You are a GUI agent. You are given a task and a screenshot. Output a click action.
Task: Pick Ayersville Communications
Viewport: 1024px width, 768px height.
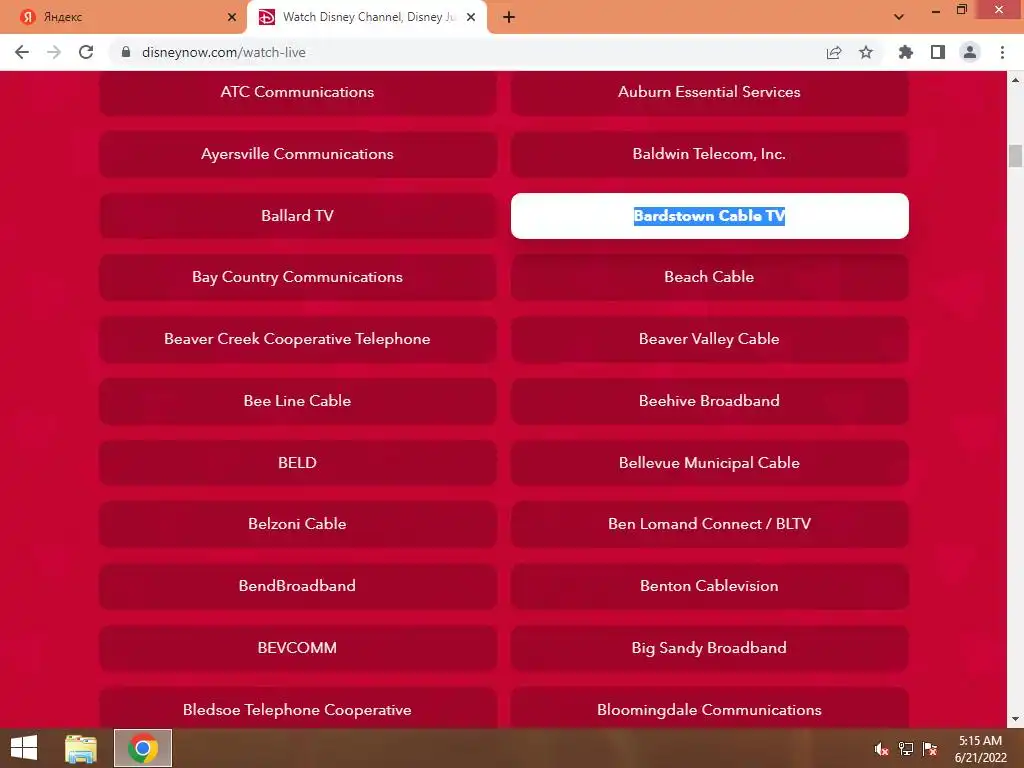click(298, 154)
